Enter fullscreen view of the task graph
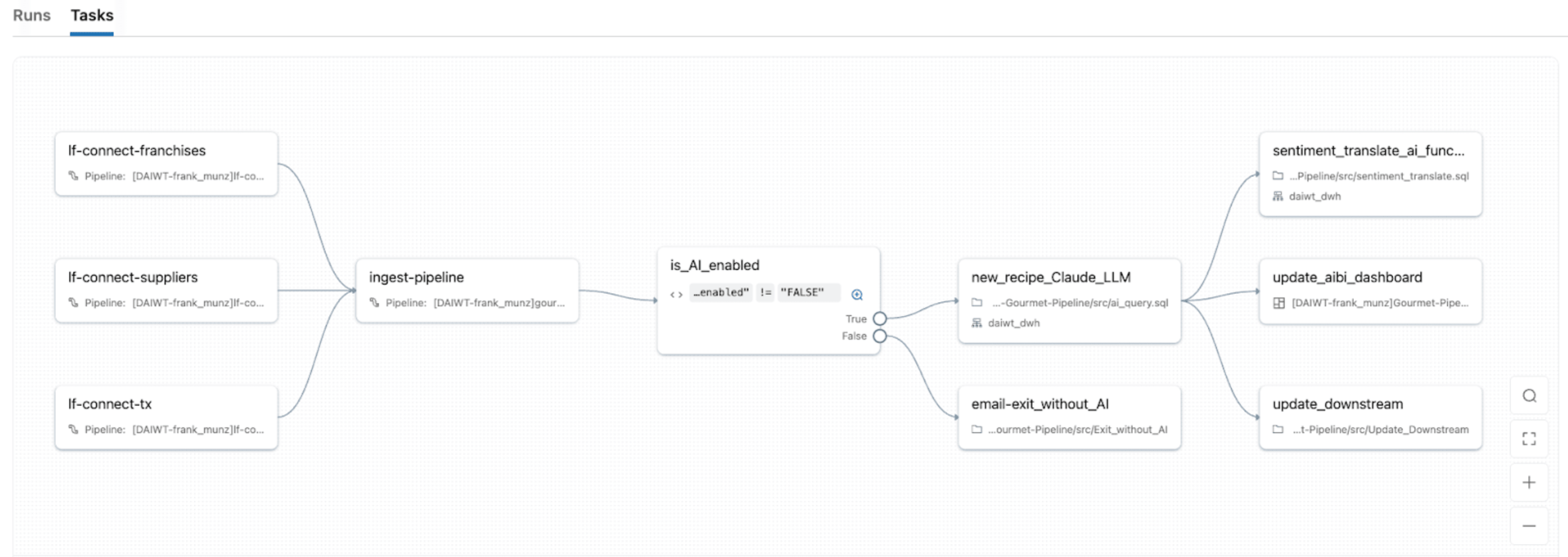This screenshot has width=1568, height=557. (1529, 438)
